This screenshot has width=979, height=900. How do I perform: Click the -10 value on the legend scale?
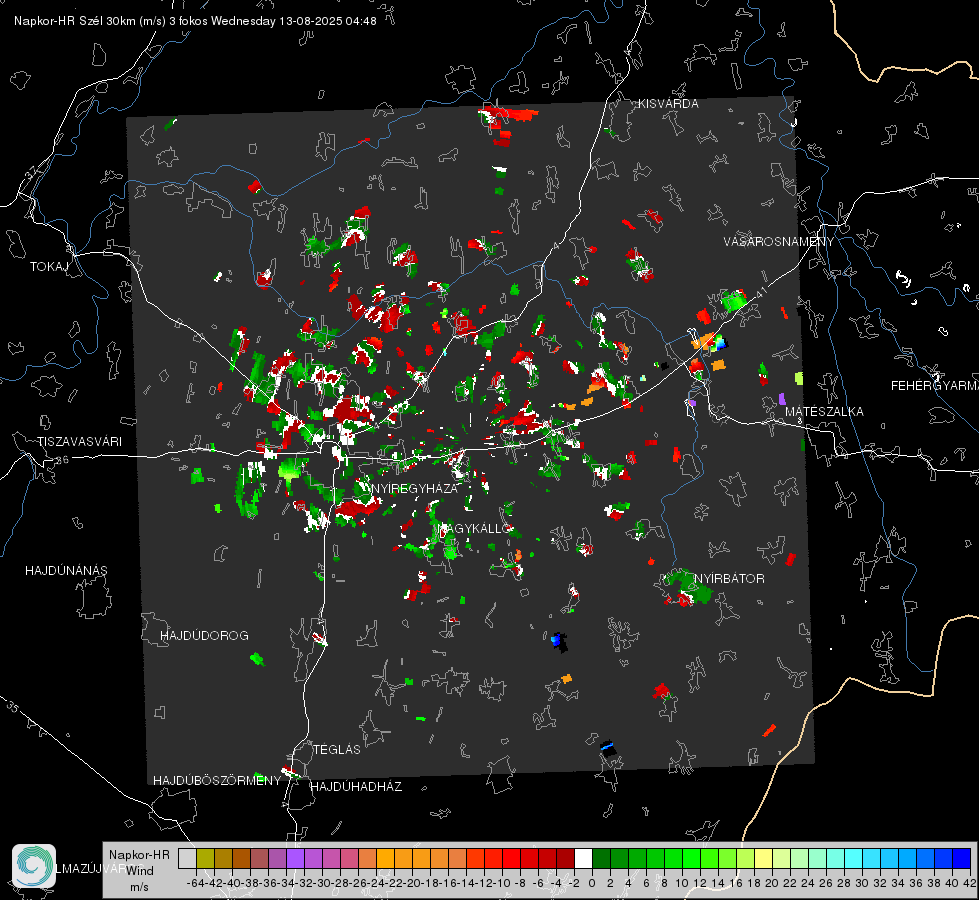click(x=502, y=883)
